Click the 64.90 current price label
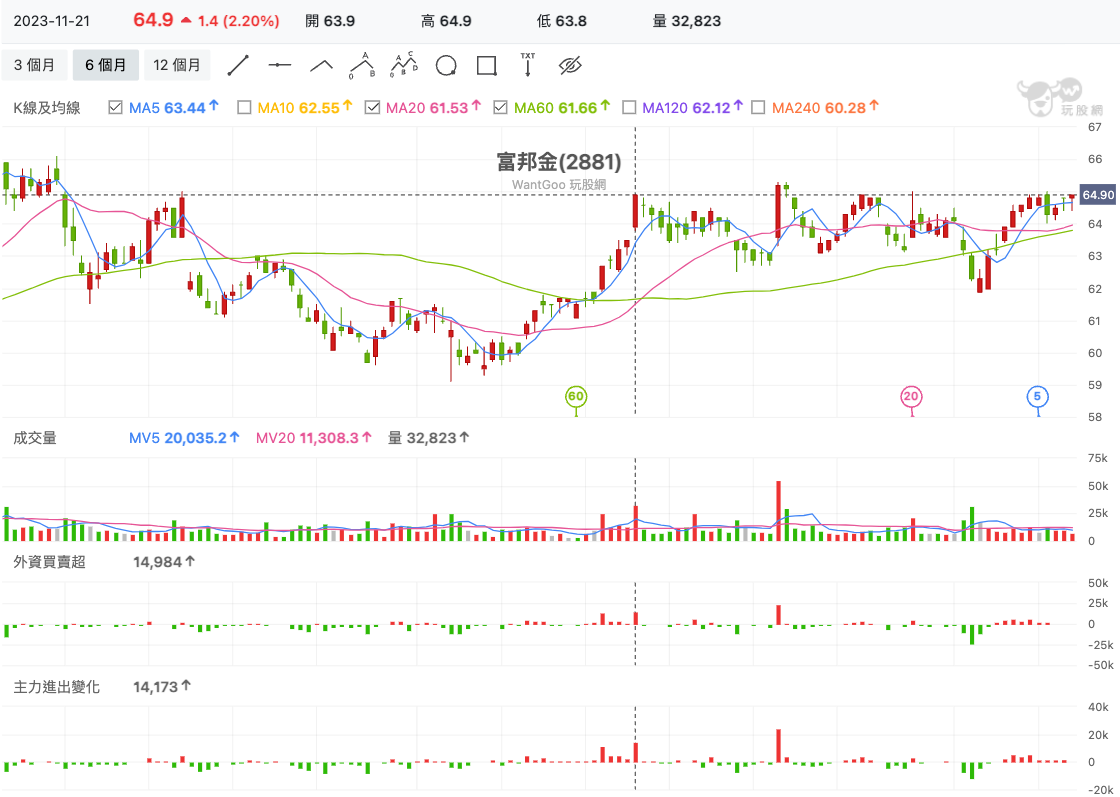This screenshot has width=1120, height=797. click(1098, 195)
